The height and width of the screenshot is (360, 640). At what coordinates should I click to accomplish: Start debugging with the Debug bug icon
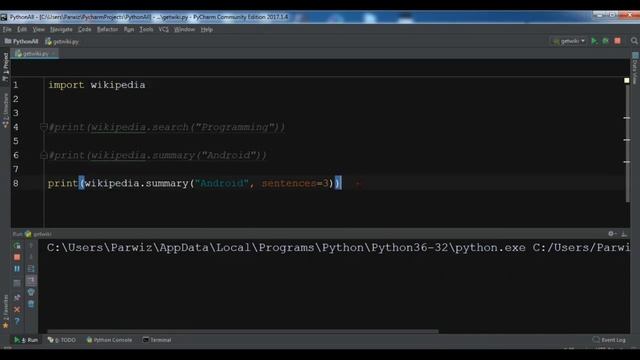(606, 41)
